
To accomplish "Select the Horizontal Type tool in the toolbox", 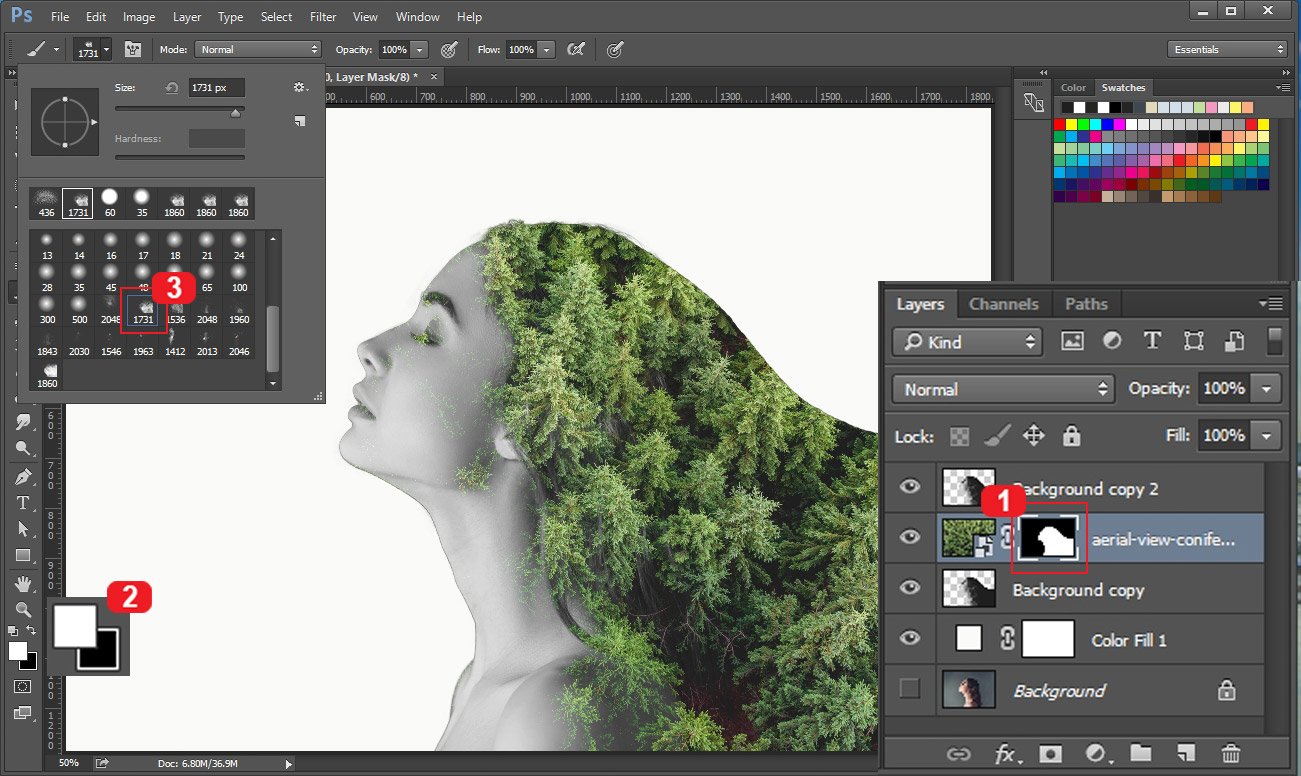I will click(x=22, y=502).
